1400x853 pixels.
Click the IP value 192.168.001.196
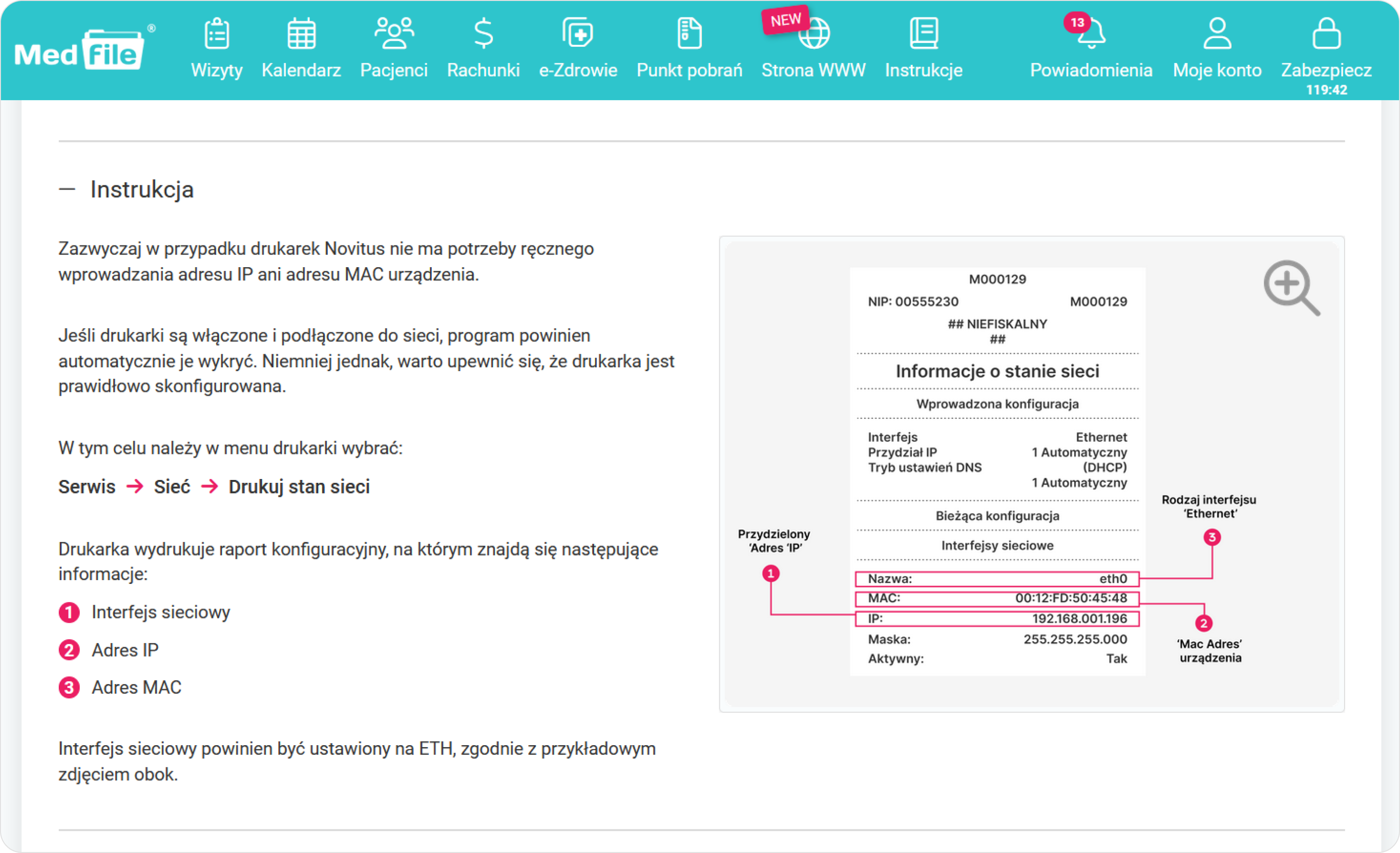[1079, 619]
